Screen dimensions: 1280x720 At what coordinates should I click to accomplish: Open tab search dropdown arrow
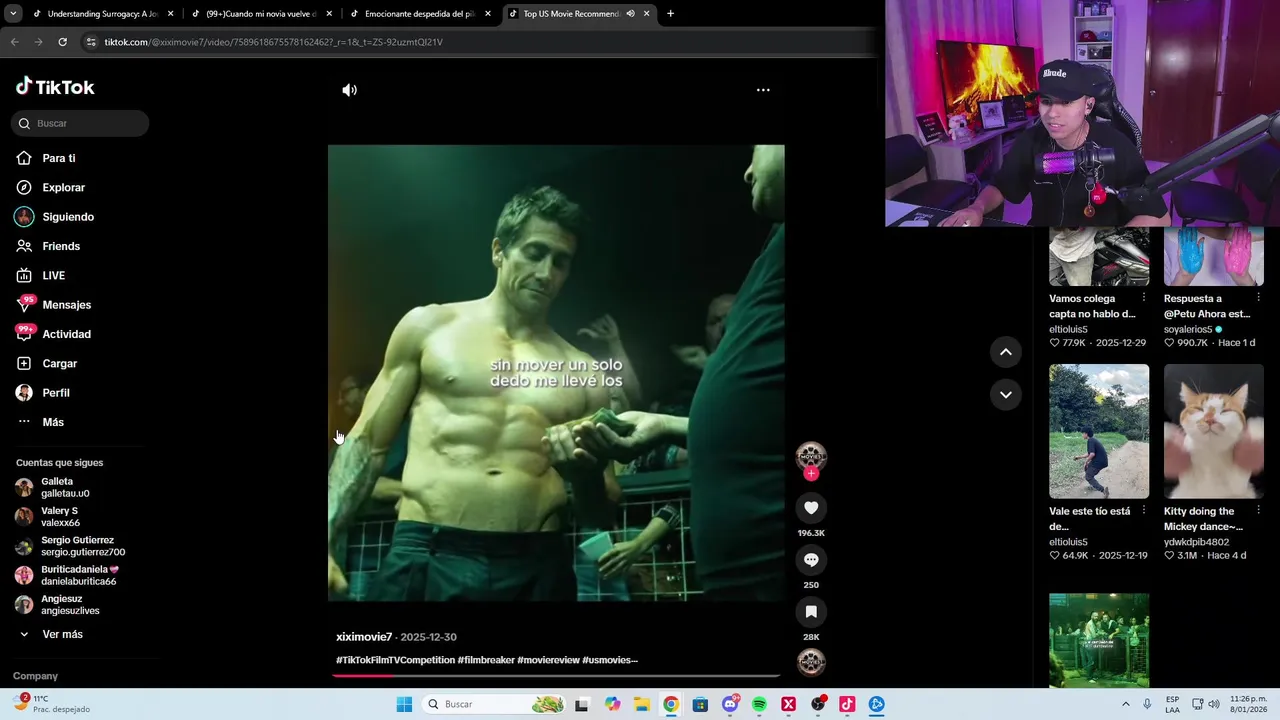click(12, 14)
